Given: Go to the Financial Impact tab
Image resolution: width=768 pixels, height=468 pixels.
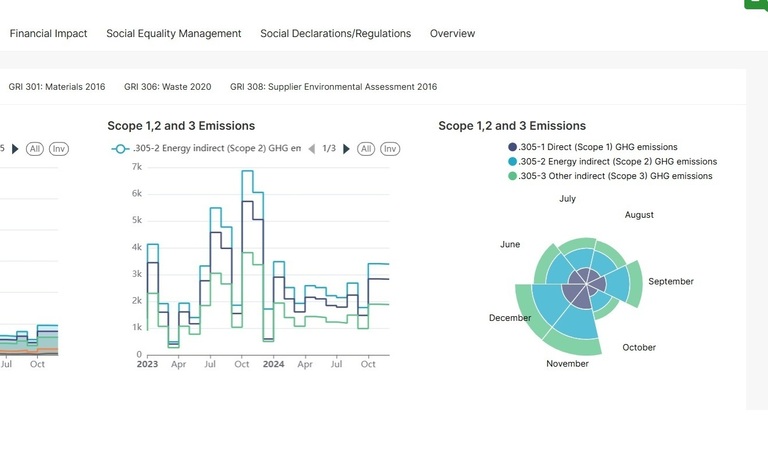Looking at the screenshot, I should 48,34.
